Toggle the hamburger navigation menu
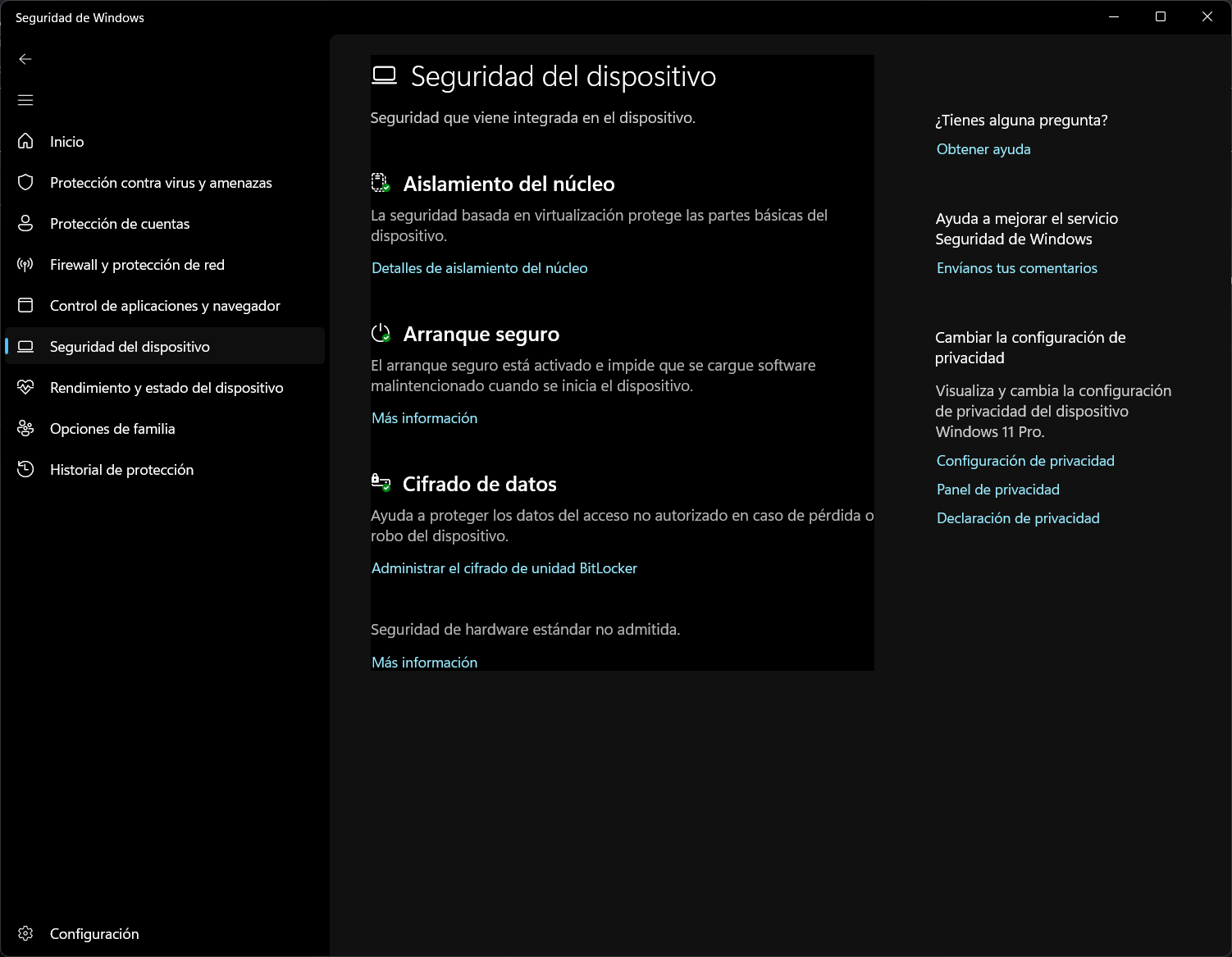This screenshot has width=1232, height=957. (25, 100)
